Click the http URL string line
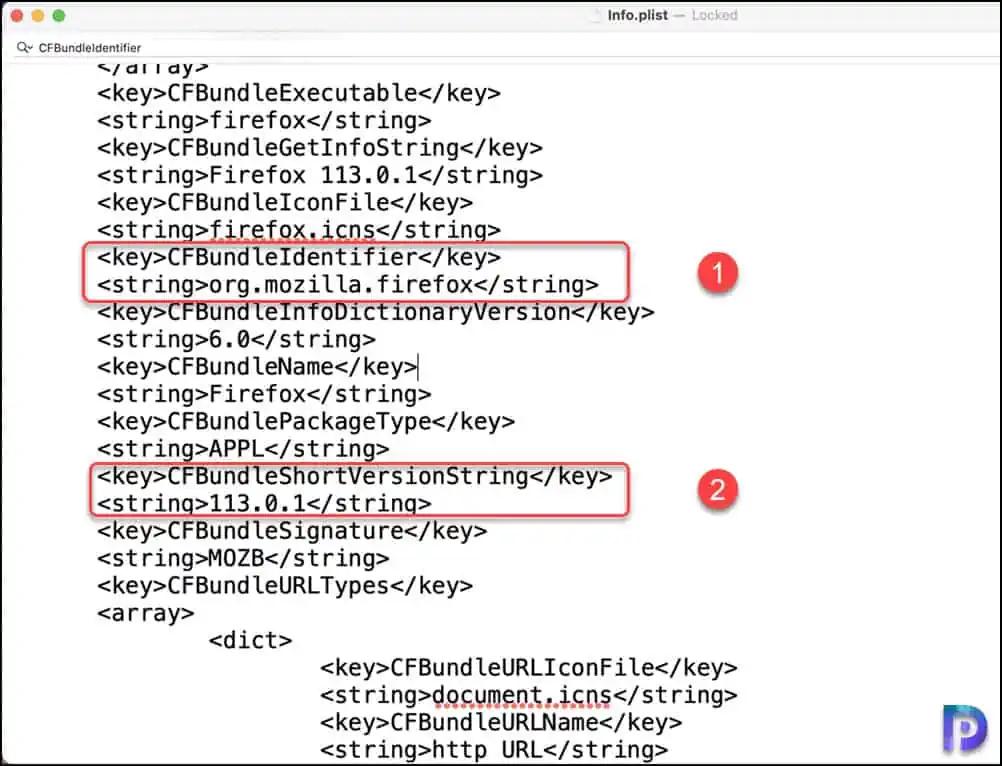 pyautogui.click(x=494, y=751)
